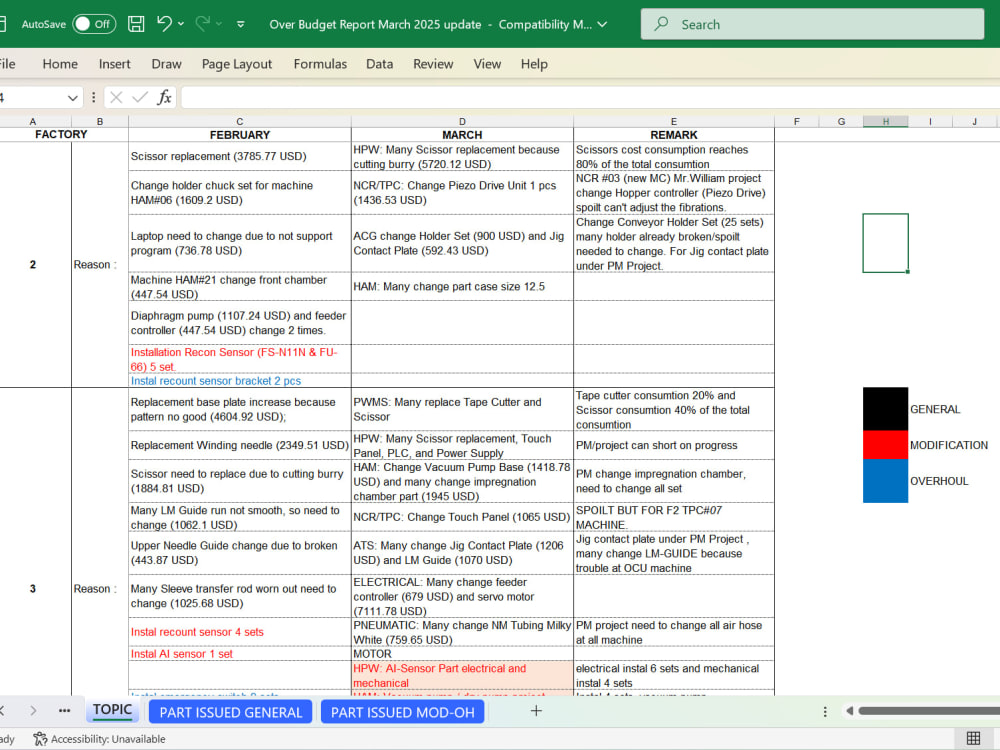The height and width of the screenshot is (750, 1000).
Task: Open the Formulas ribbon tab
Action: pos(320,64)
